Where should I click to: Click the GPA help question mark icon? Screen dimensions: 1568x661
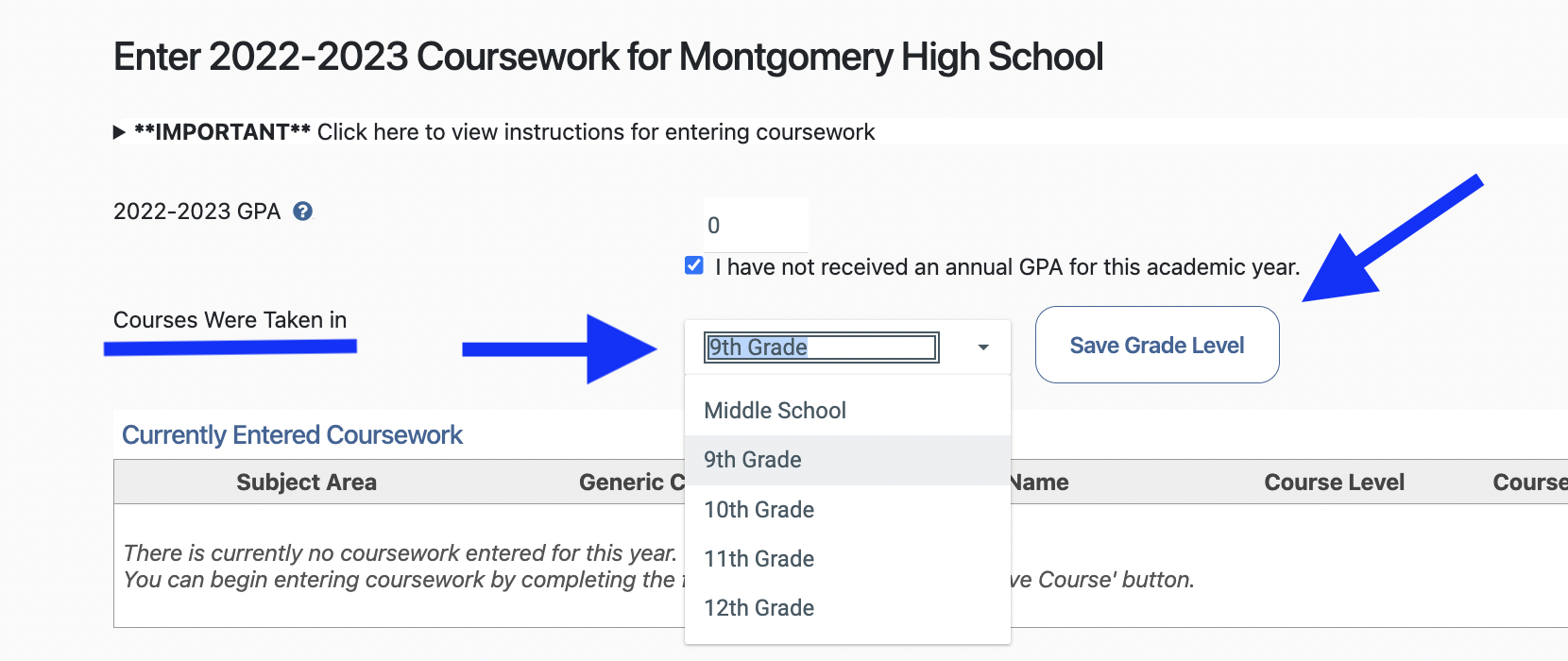click(x=302, y=212)
